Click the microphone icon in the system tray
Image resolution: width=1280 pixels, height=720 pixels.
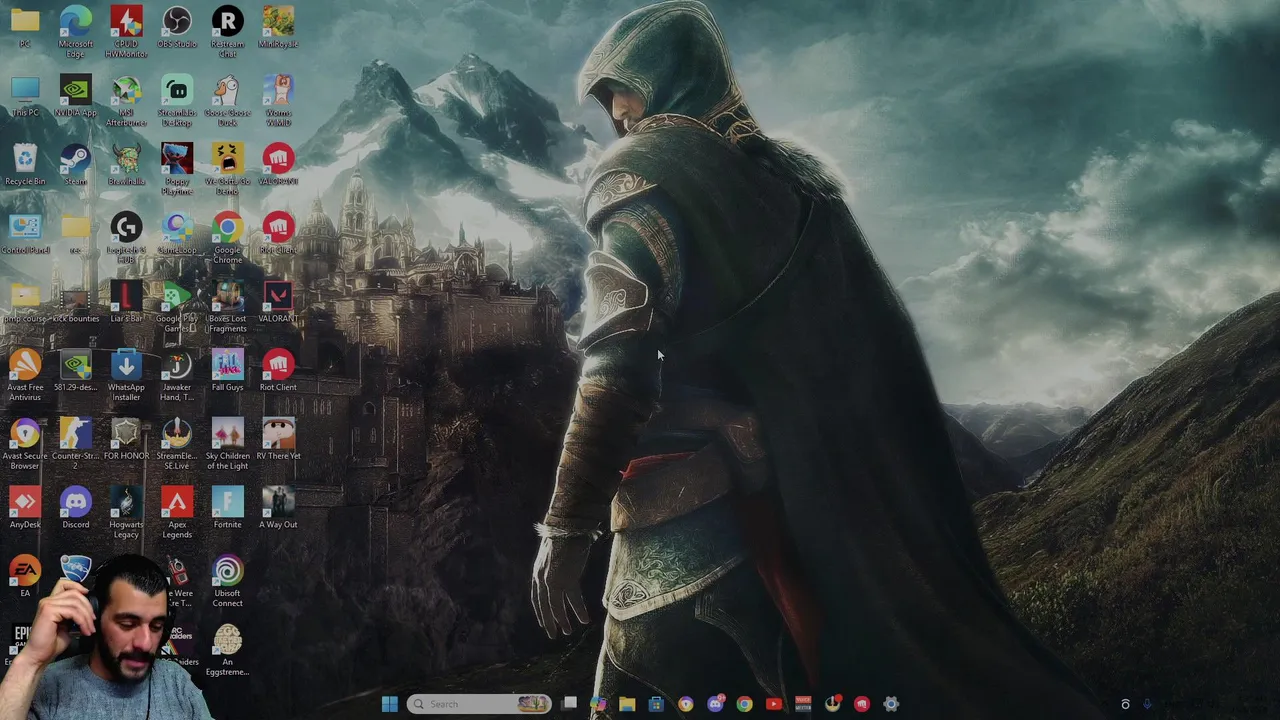[1147, 704]
